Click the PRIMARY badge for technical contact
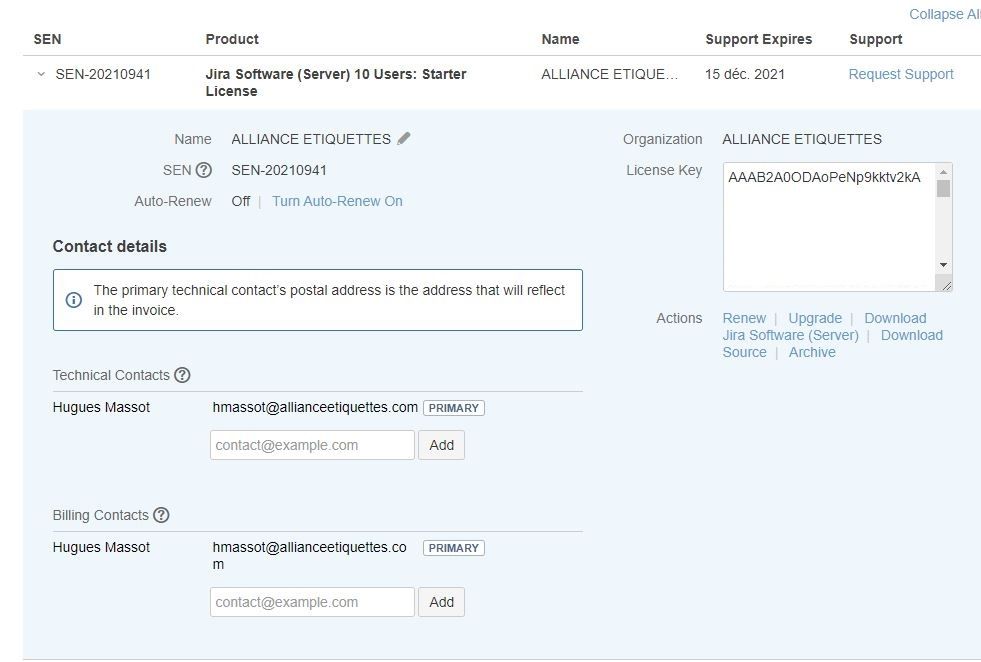Viewport: 981px width, 662px height. (454, 408)
